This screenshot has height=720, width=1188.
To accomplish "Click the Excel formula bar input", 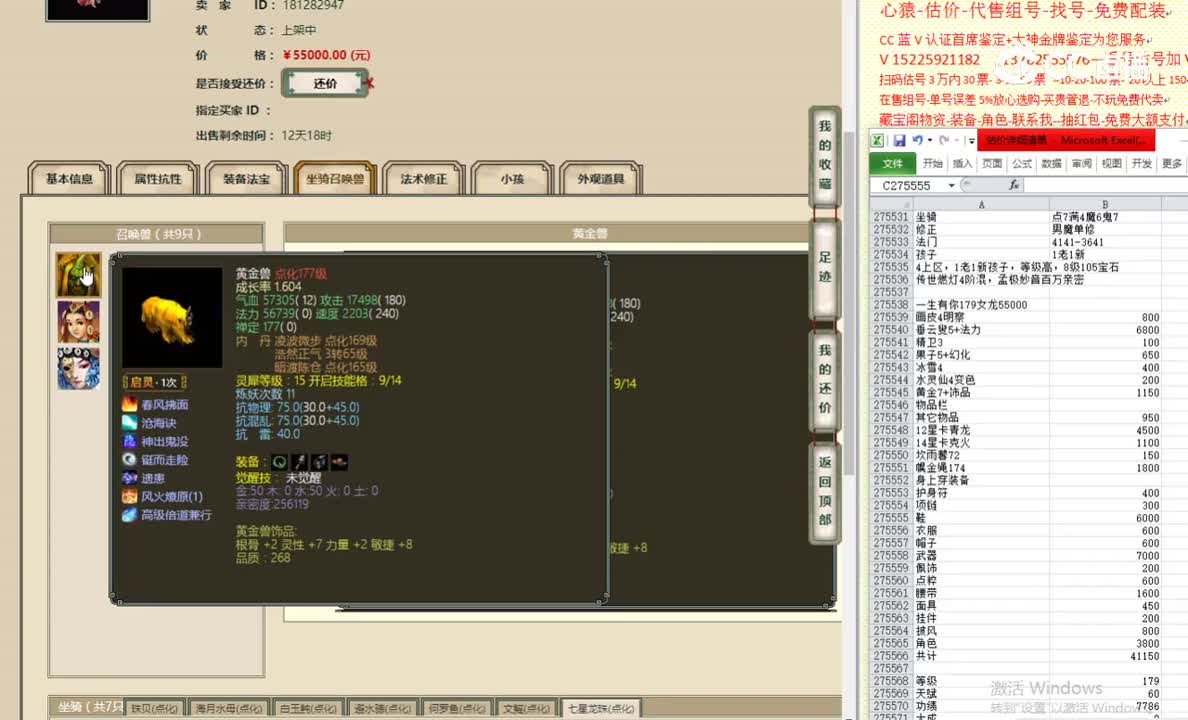I will tap(1106, 185).
